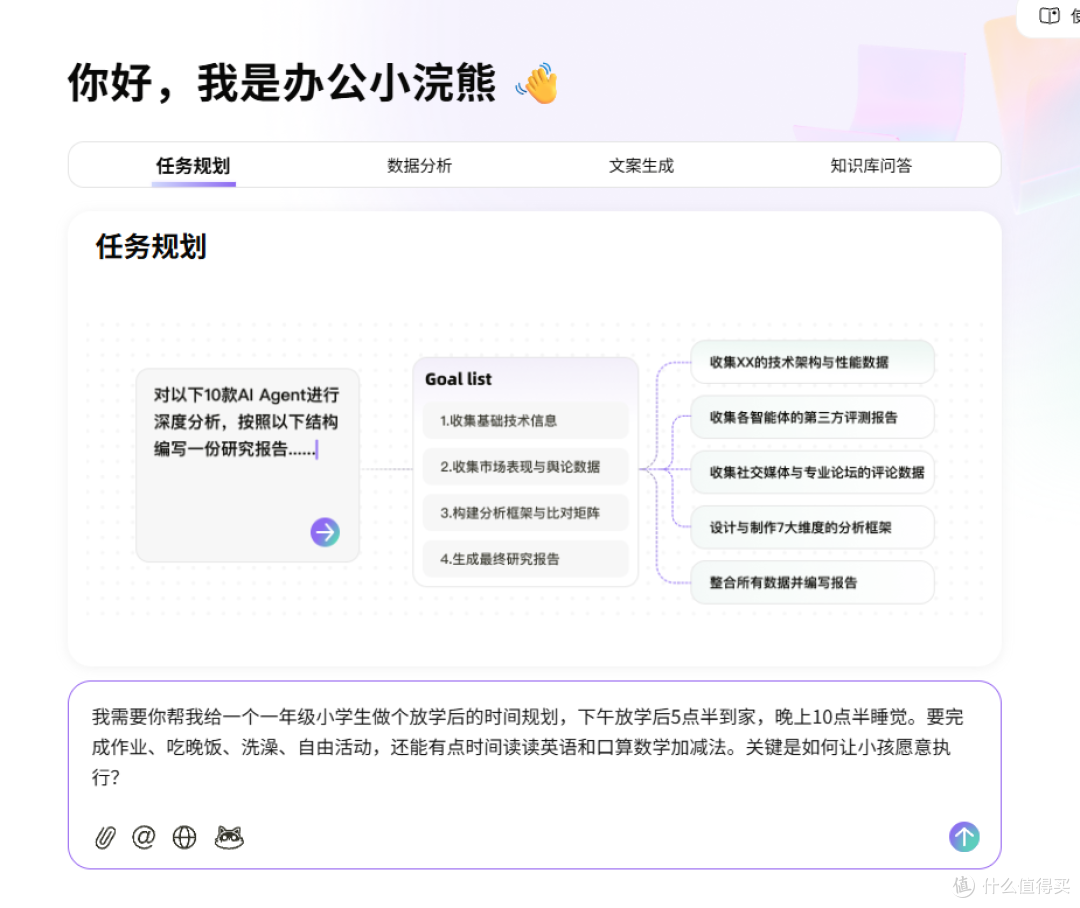
Task: Click the 任务规划 section heading
Action: point(151,247)
